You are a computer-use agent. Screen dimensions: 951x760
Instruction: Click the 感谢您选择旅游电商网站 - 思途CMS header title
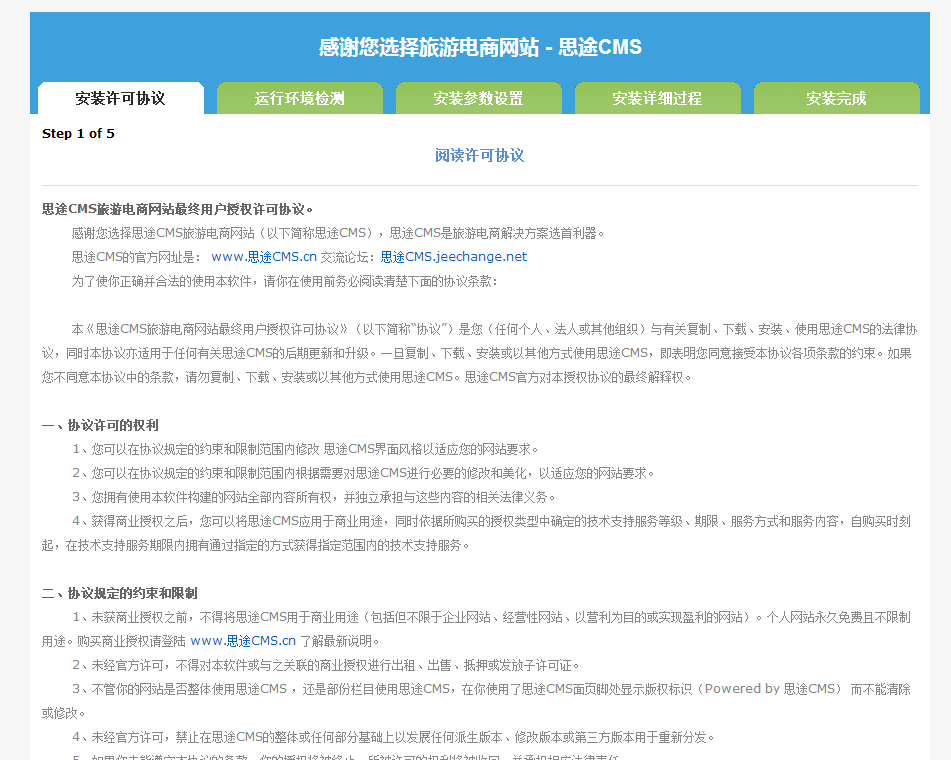(x=480, y=47)
